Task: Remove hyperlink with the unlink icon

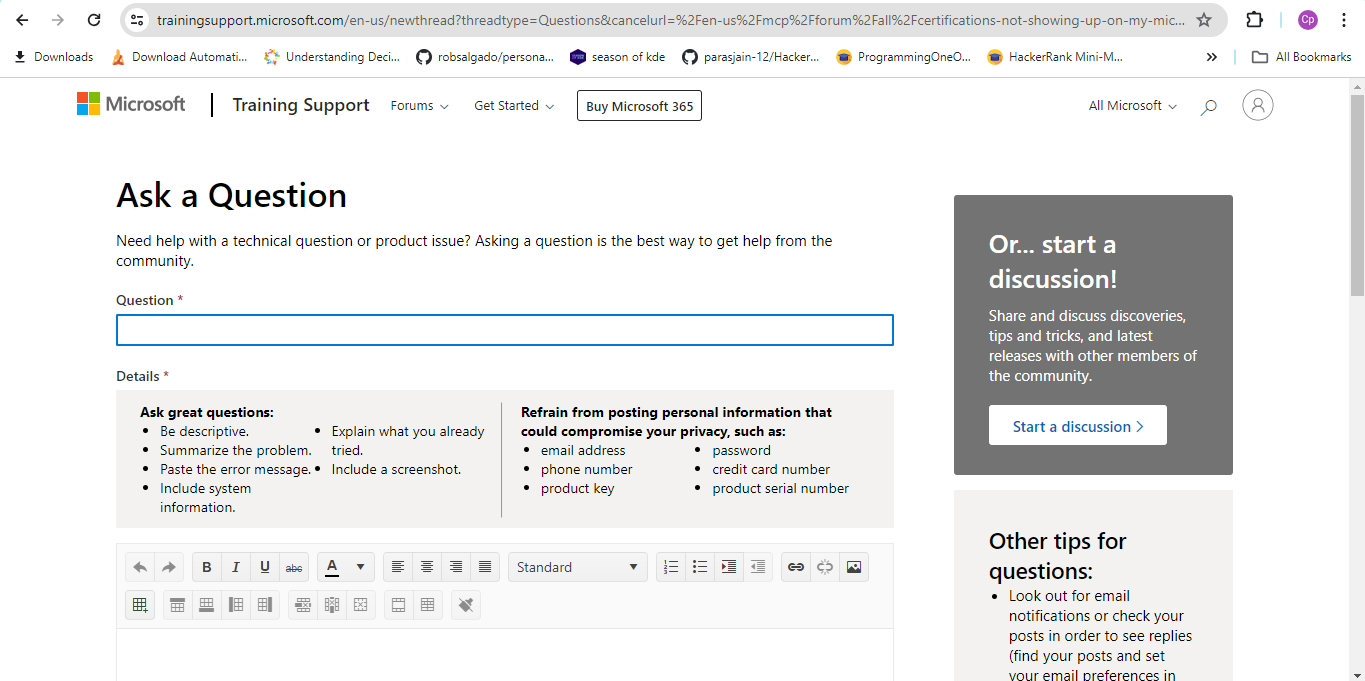Action: click(825, 567)
